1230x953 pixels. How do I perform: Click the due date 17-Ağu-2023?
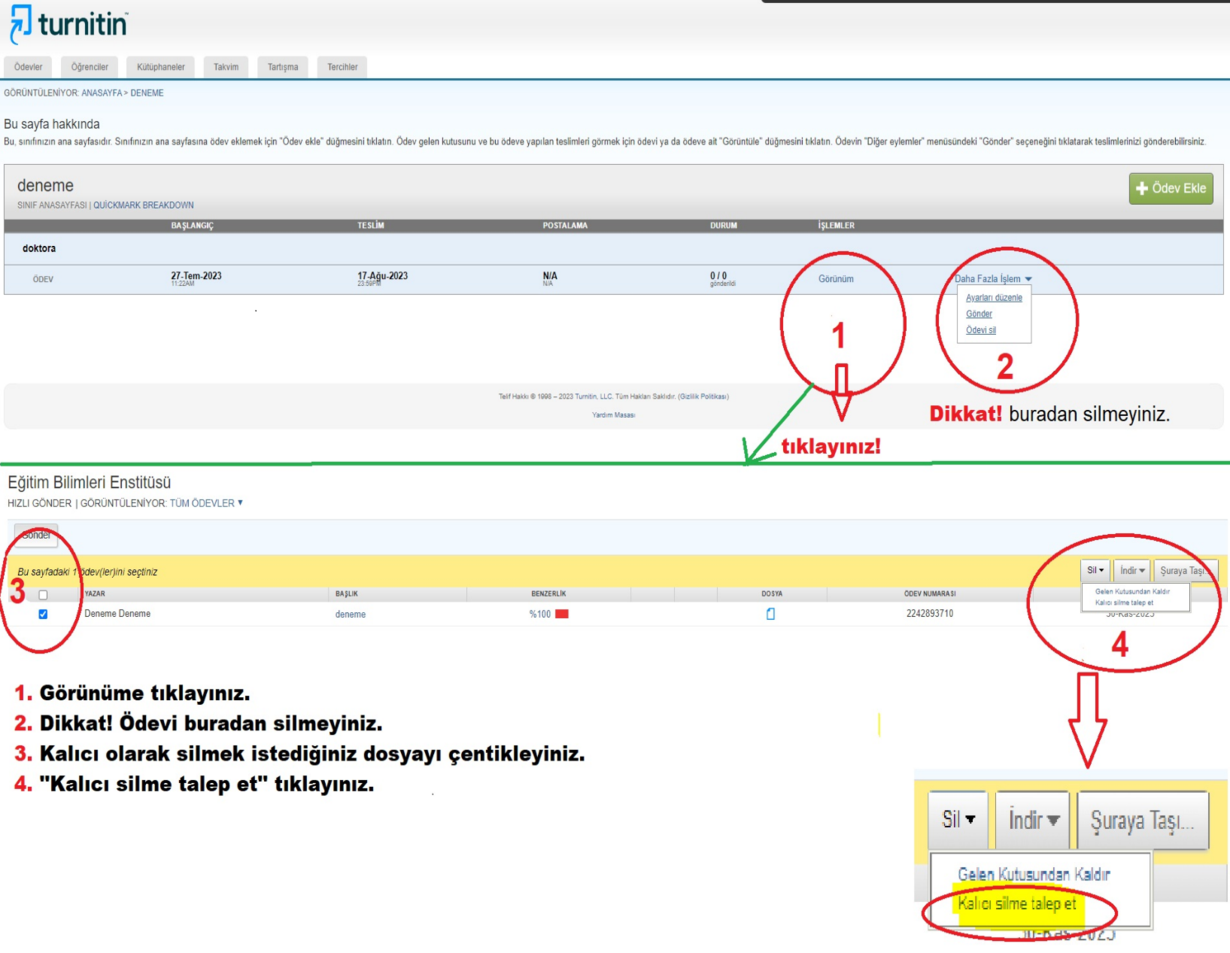(382, 275)
